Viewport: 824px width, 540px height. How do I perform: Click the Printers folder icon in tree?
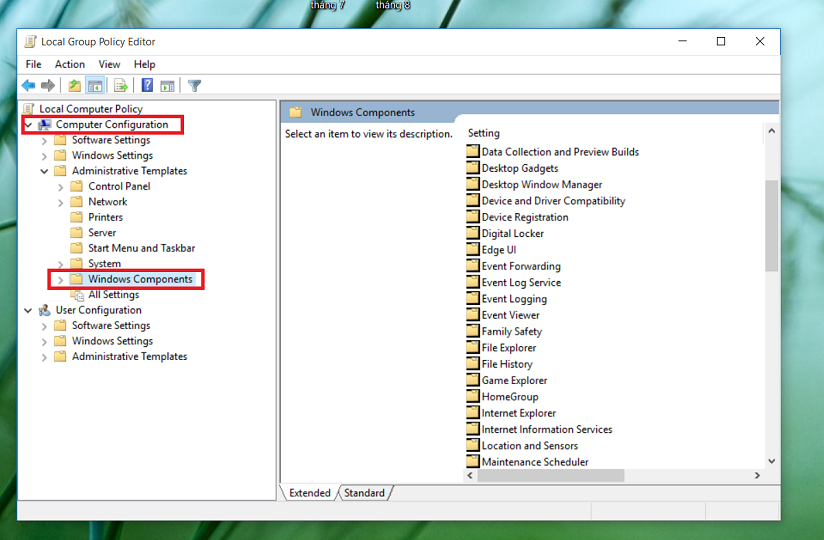click(77, 216)
